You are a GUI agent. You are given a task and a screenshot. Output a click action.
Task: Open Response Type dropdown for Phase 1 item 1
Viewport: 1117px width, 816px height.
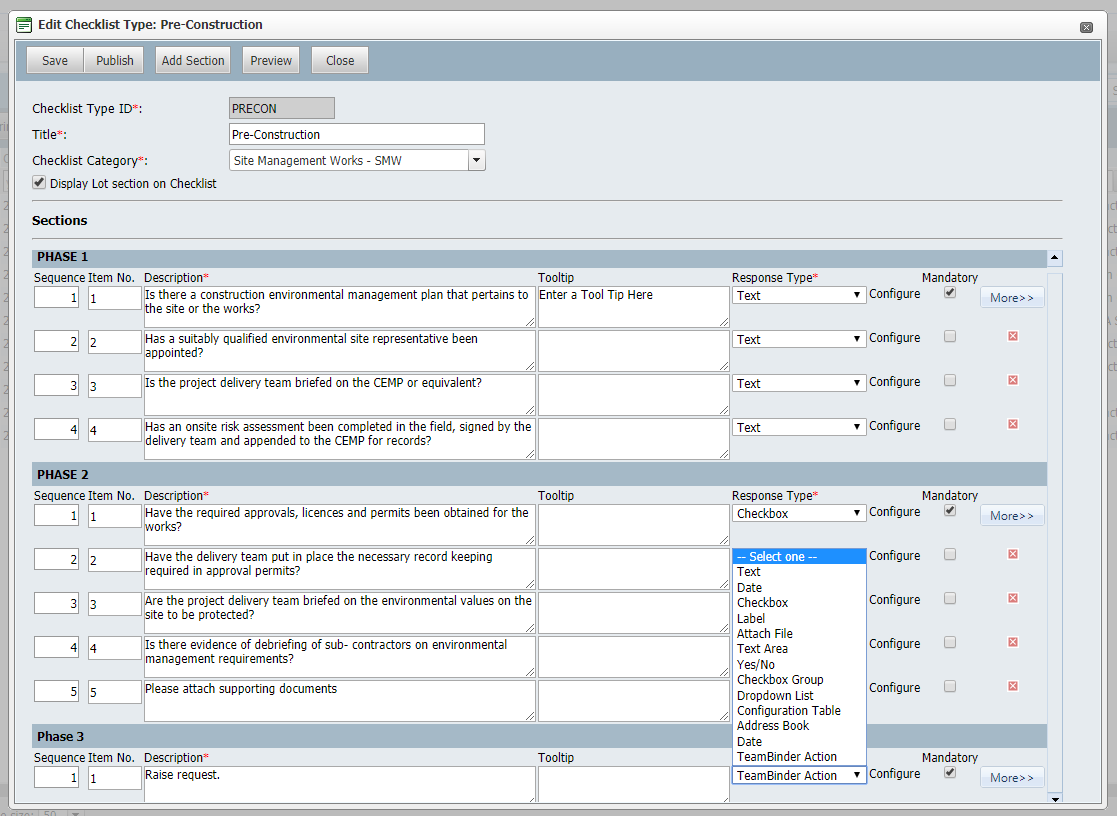798,295
